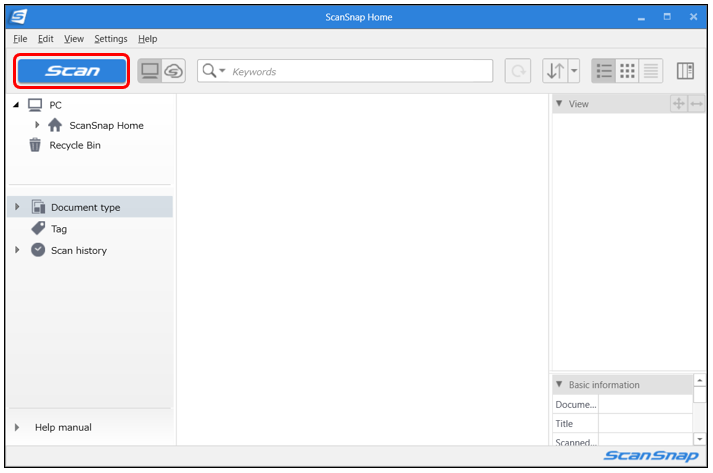Switch to ScanSnap Cloud content view
Screen dimensions: 713x473
(174, 71)
